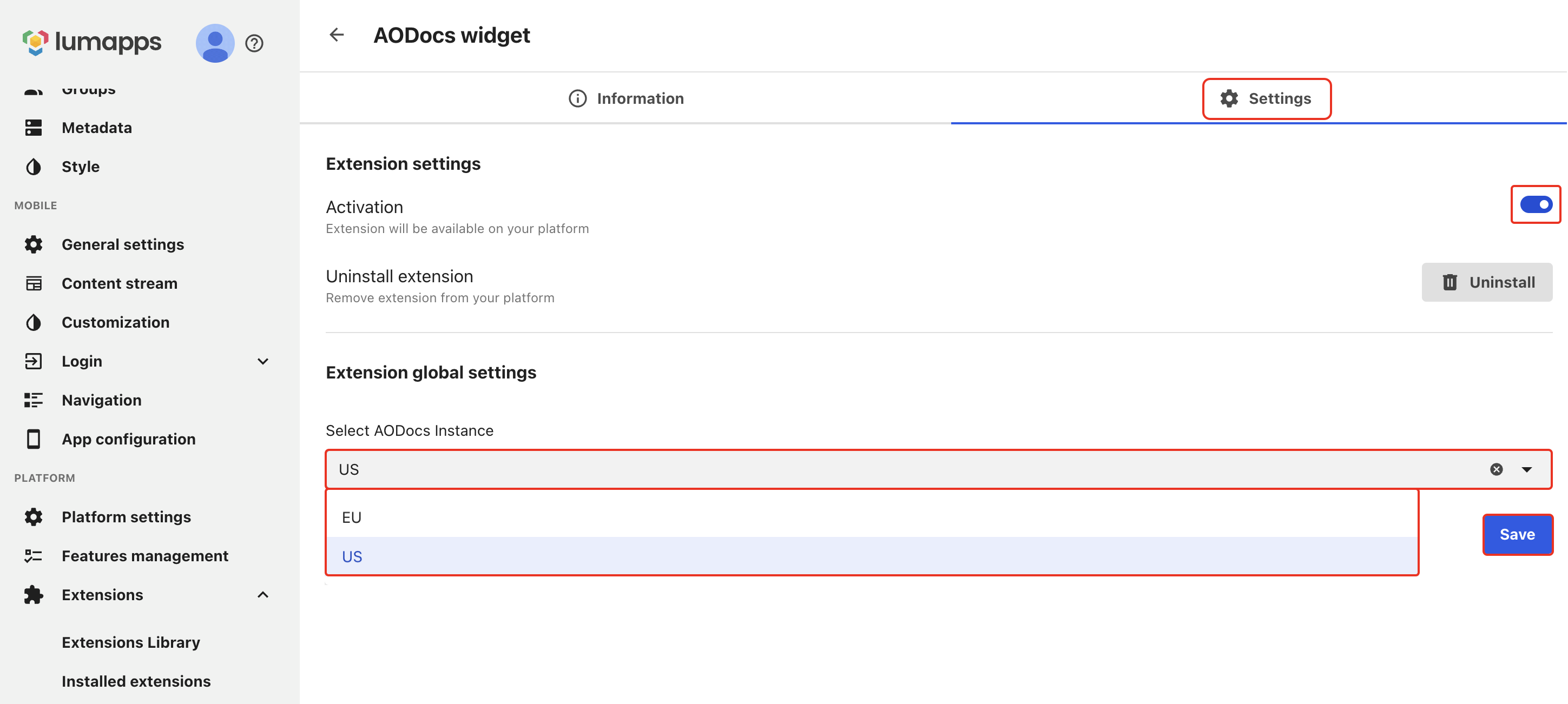
Task: Click the Uninstall button
Action: [x=1487, y=282]
